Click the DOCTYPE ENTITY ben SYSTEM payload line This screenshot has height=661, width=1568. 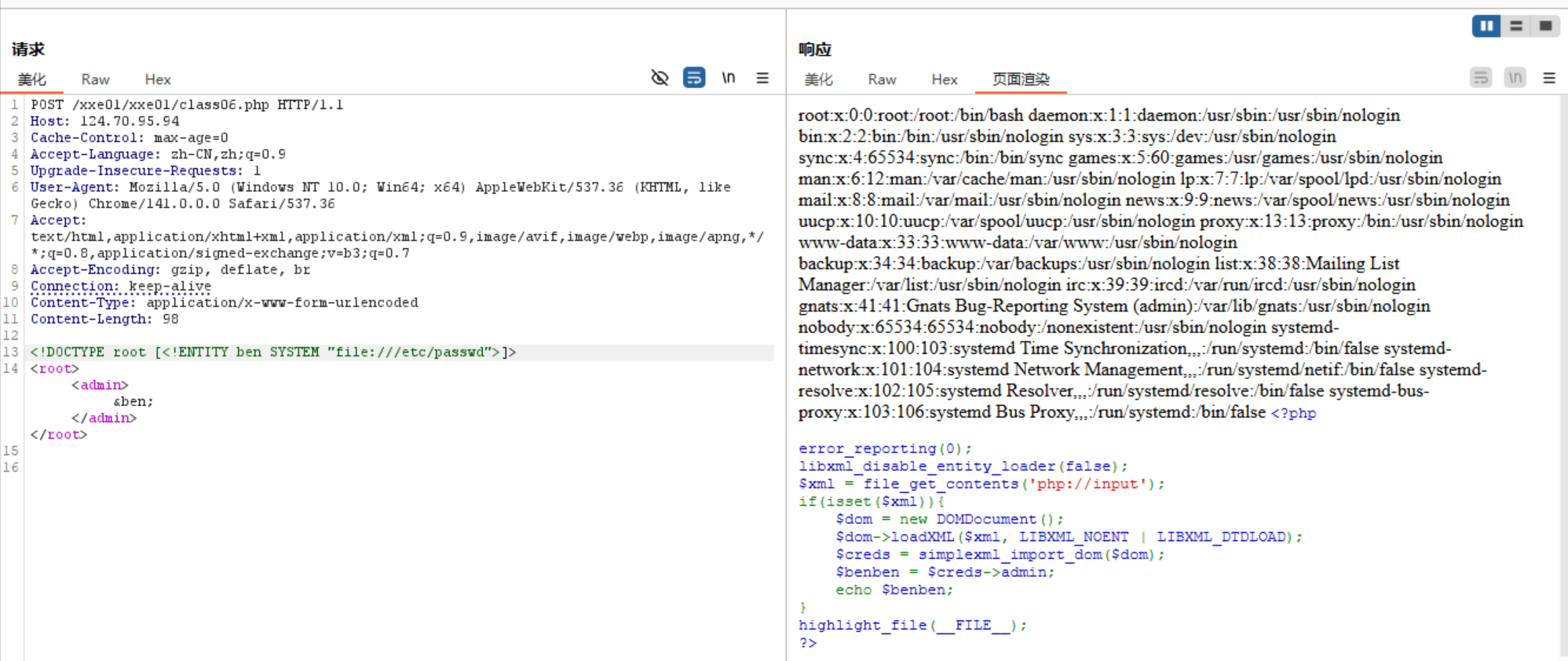(273, 352)
